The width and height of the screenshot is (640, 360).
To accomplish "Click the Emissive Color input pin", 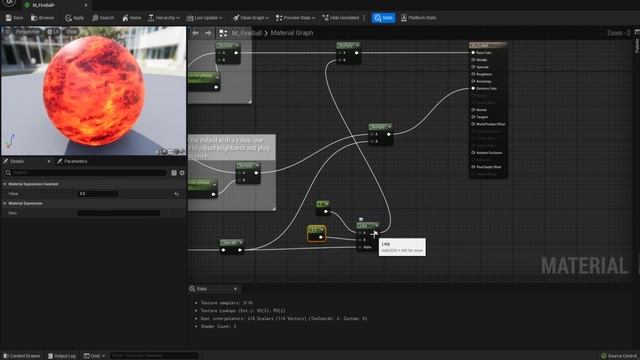I will click(473, 89).
